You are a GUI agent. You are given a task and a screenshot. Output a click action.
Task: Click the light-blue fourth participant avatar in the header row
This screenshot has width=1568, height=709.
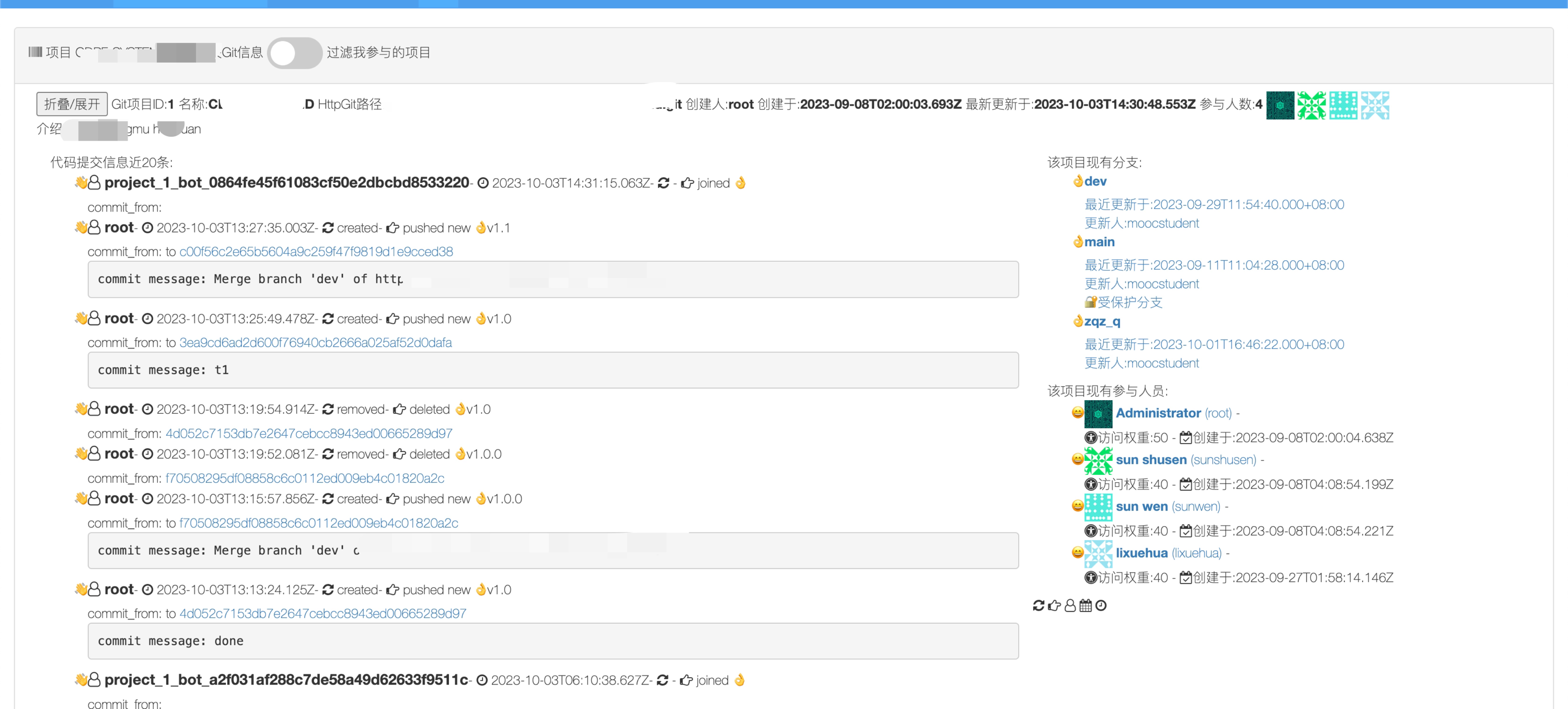tap(1375, 106)
